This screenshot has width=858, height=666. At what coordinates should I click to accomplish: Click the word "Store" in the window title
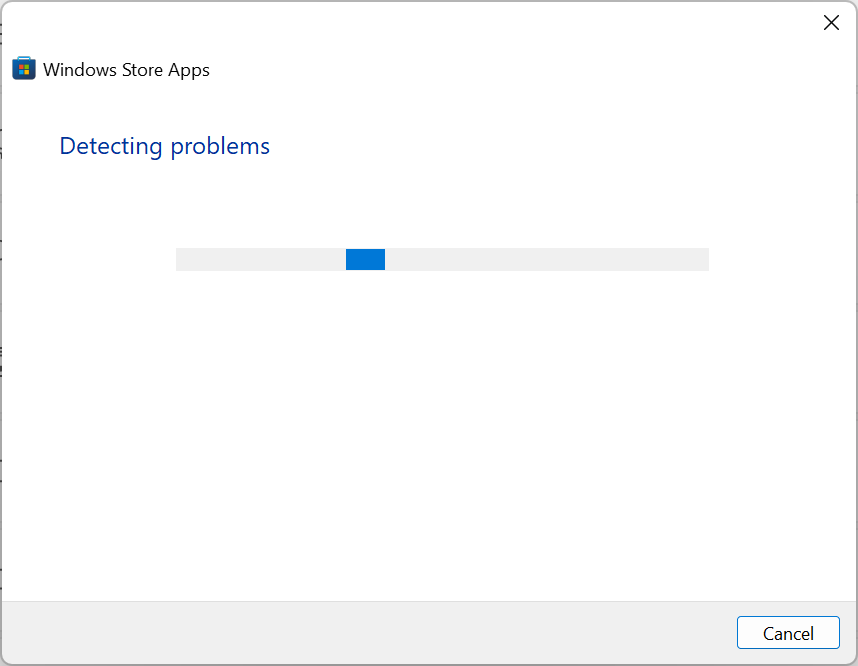(x=145, y=70)
